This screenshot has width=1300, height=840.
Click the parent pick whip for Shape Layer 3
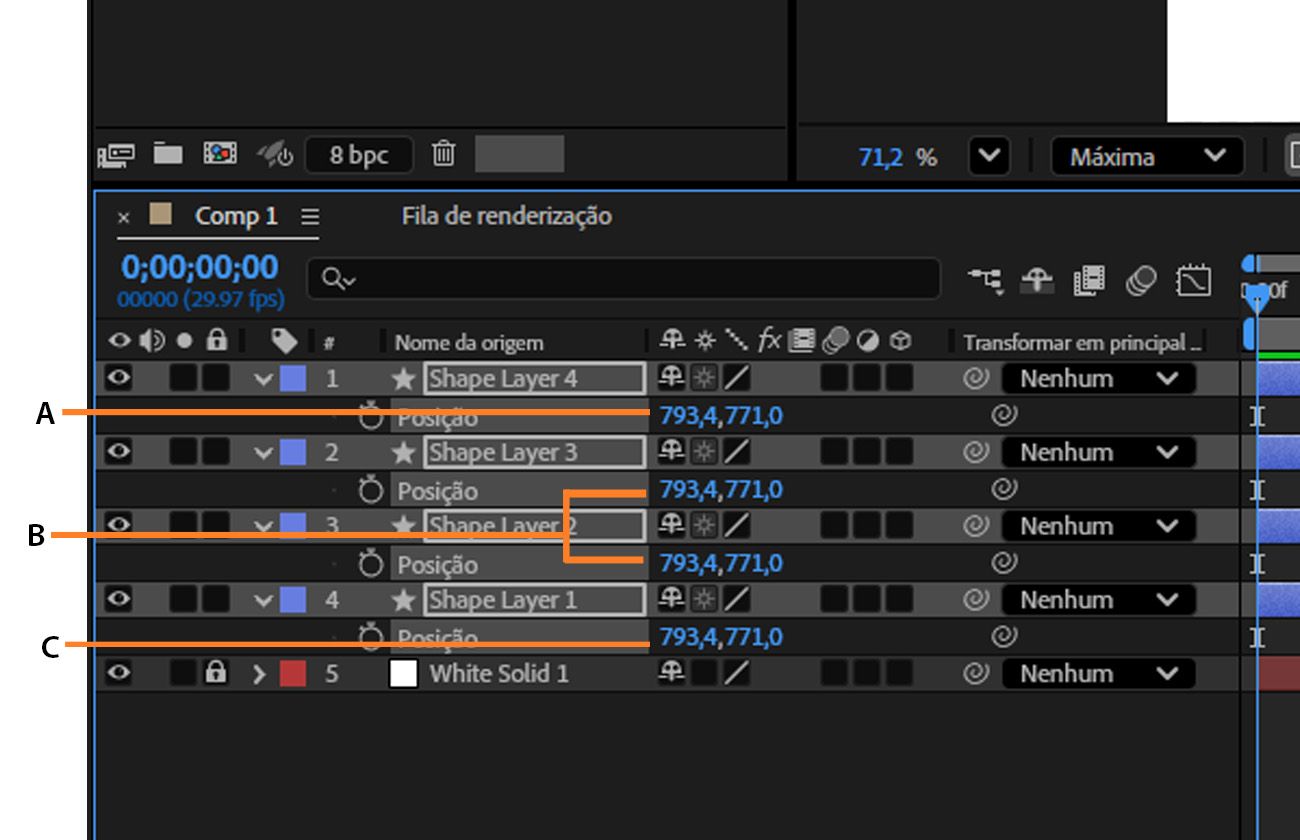point(976,453)
